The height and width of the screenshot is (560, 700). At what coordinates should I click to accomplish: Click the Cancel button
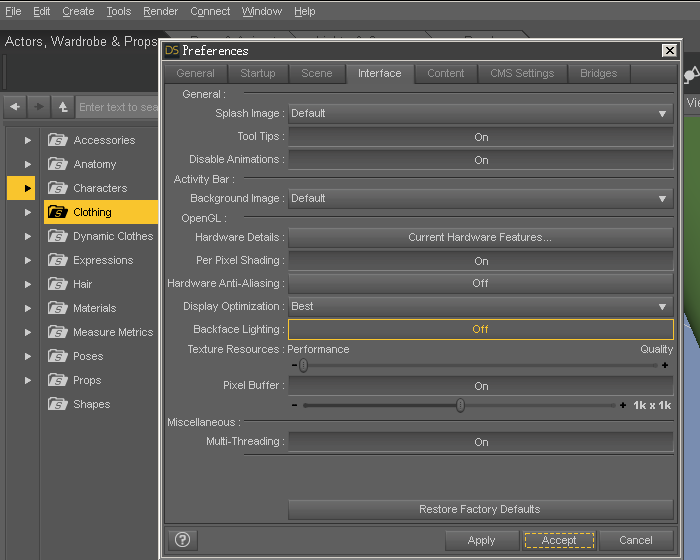tap(636, 540)
